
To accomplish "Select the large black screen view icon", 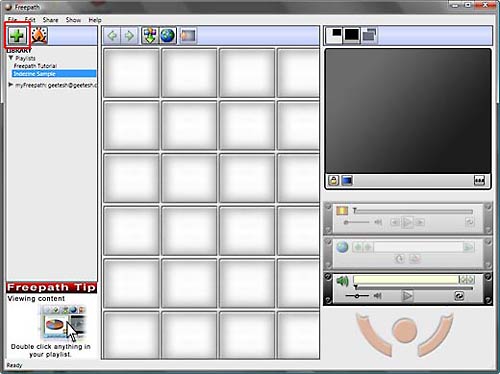I will [352, 35].
